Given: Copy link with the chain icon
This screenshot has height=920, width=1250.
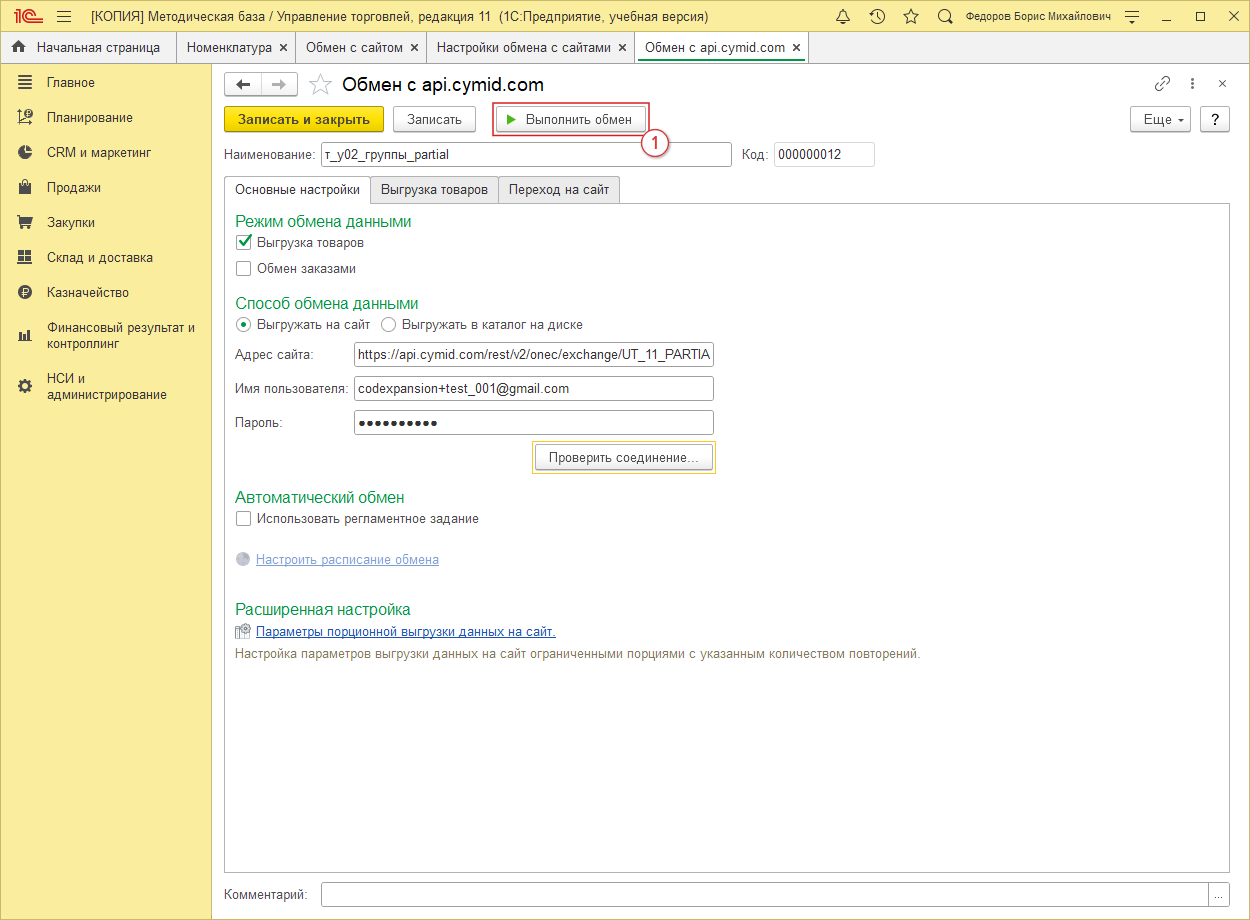Looking at the screenshot, I should (x=1162, y=84).
